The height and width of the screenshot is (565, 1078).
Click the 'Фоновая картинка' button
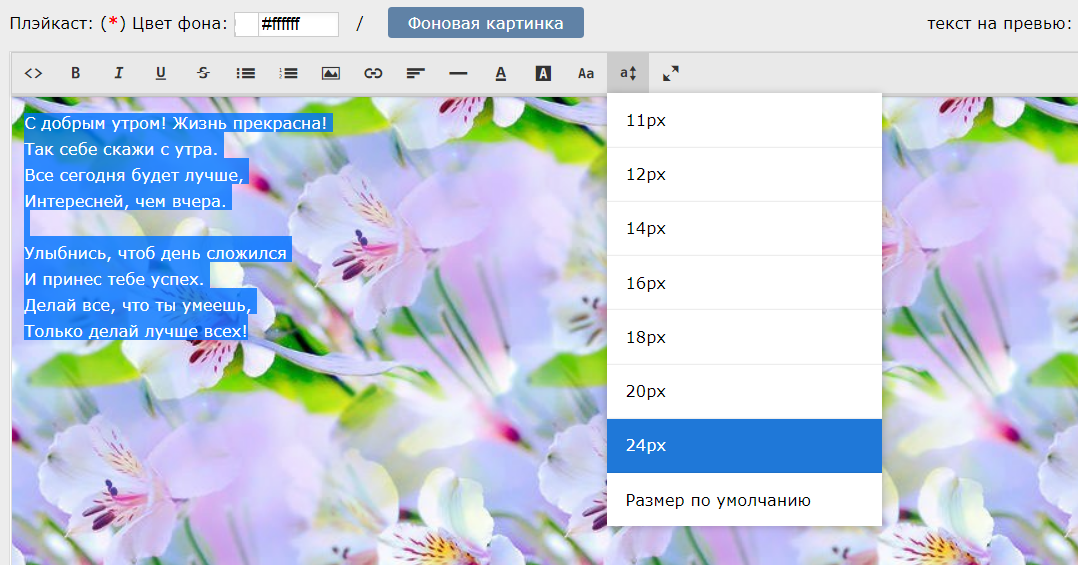(485, 23)
